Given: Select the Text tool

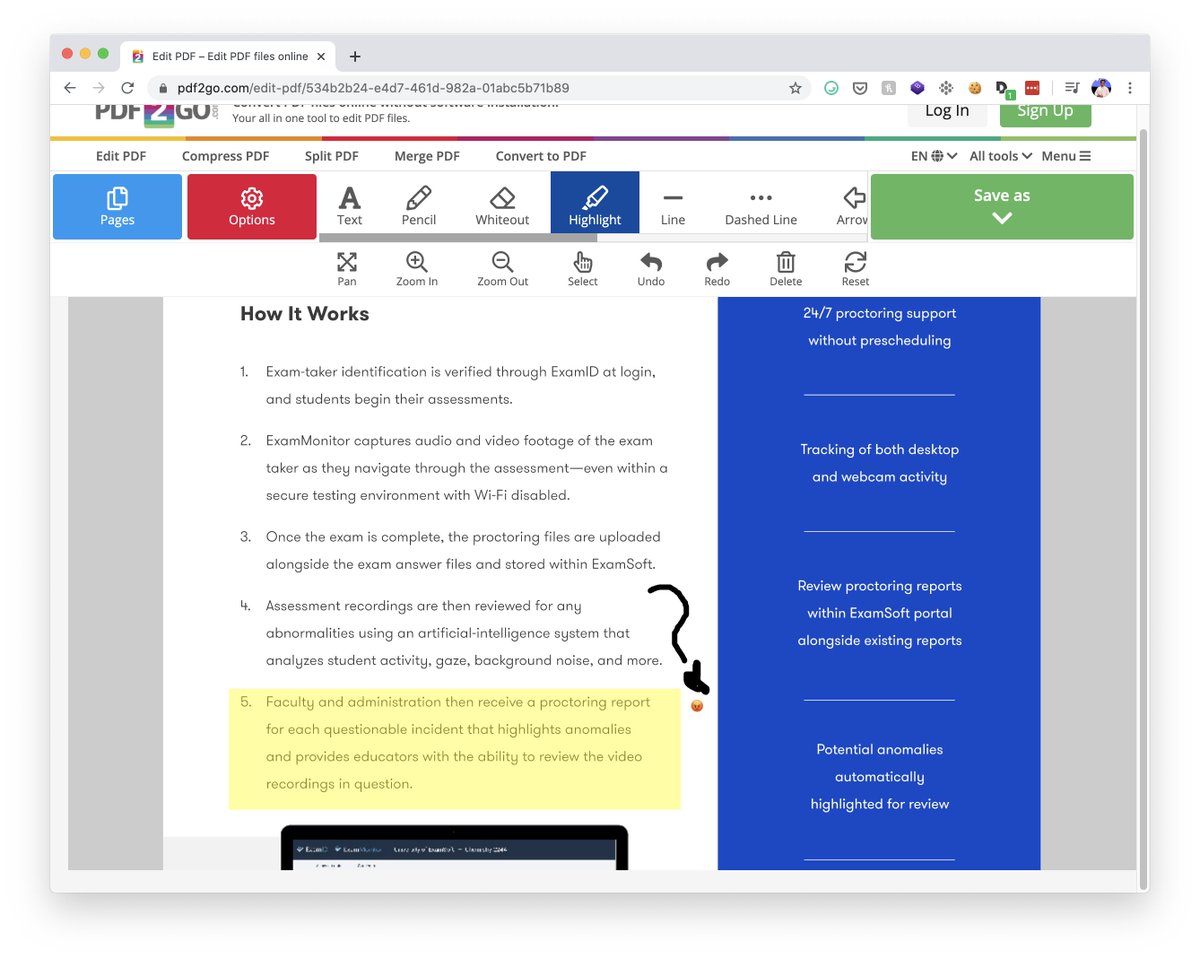Looking at the screenshot, I should click(349, 206).
